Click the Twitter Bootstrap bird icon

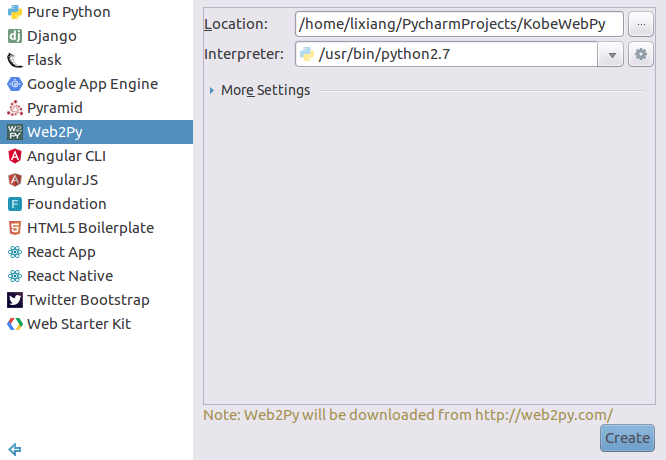tap(15, 300)
